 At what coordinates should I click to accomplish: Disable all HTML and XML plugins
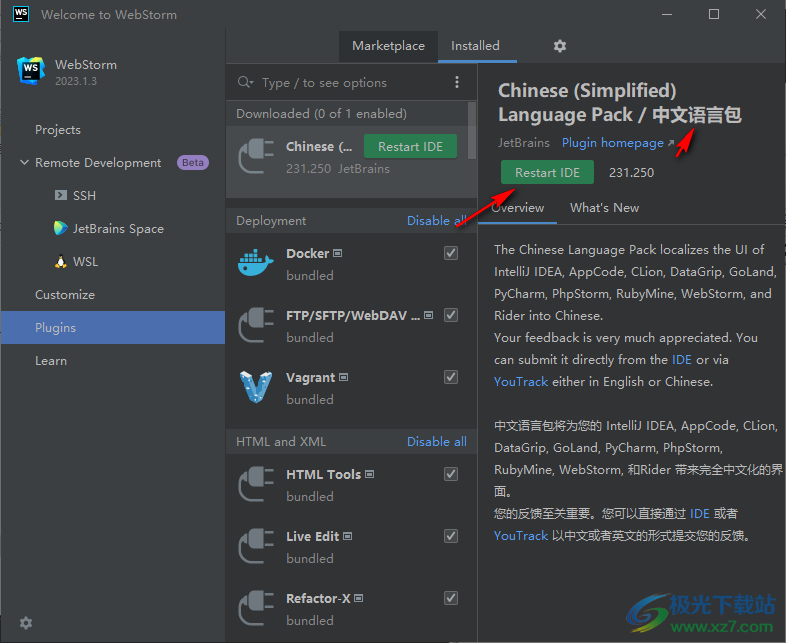pos(436,442)
